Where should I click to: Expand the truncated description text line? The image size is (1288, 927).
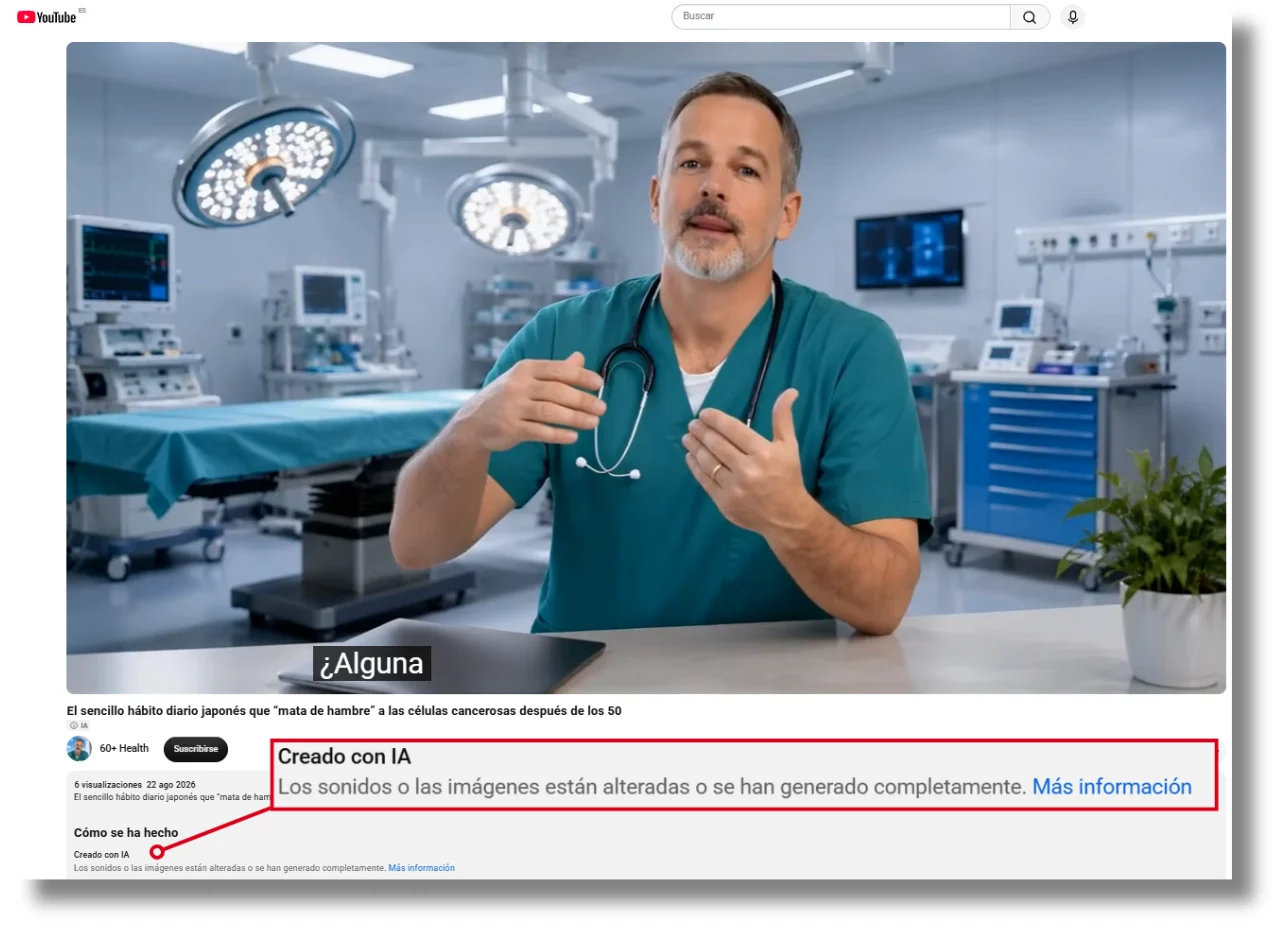click(x=172, y=797)
